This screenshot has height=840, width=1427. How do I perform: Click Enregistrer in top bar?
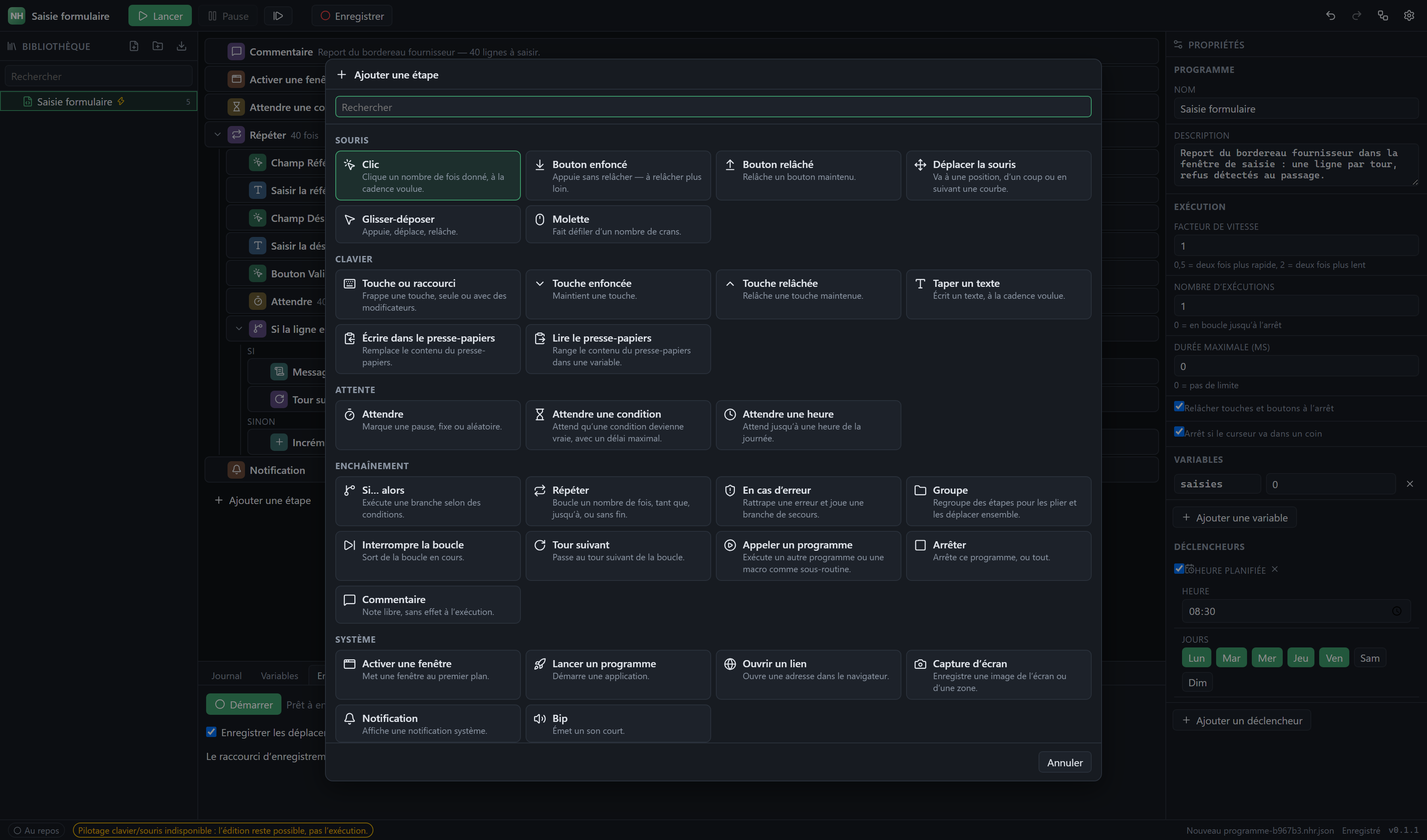(x=352, y=16)
